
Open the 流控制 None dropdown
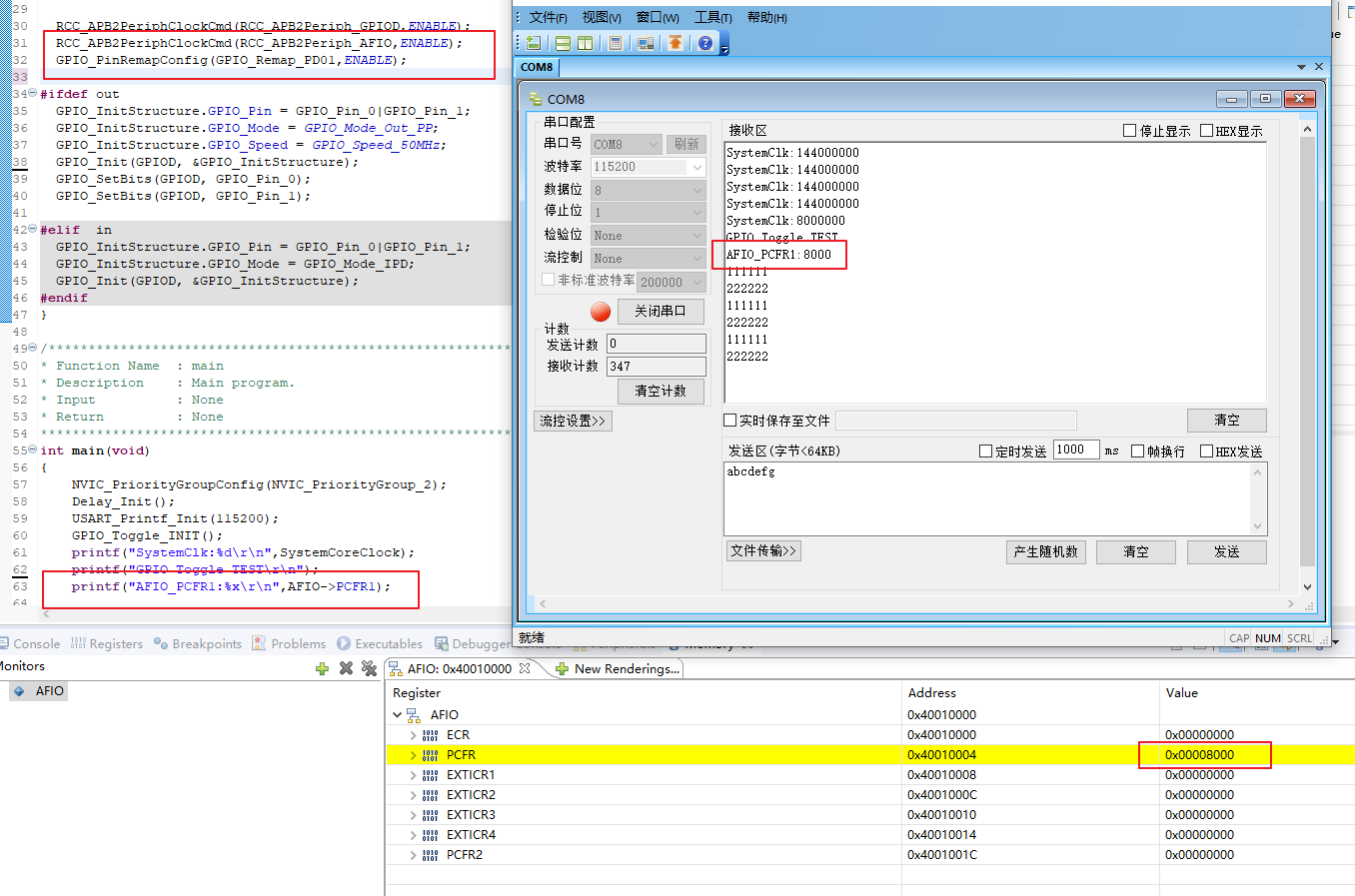tap(649, 259)
